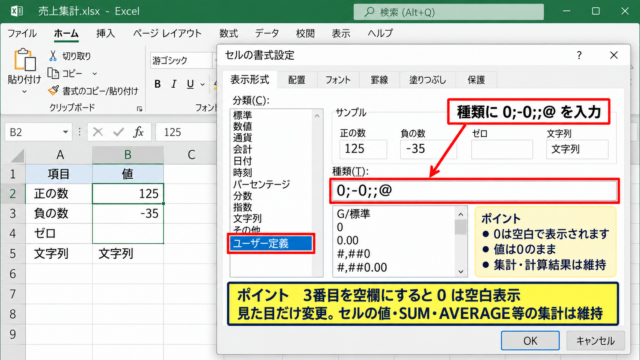The width and height of the screenshot is (640, 360).
Task: Select cell A4 labeled ゼロ
Action: 59,233
